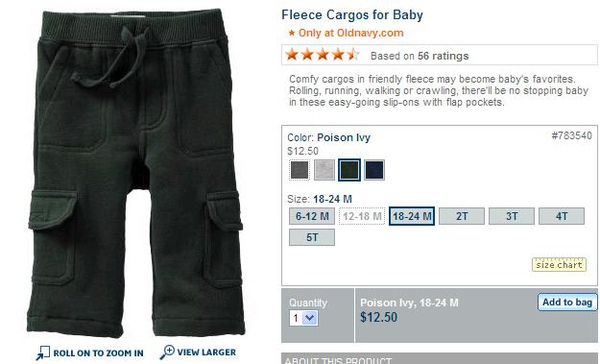This screenshot has width=600, height=364.
Task: Choose size 4T
Action: tap(561, 216)
